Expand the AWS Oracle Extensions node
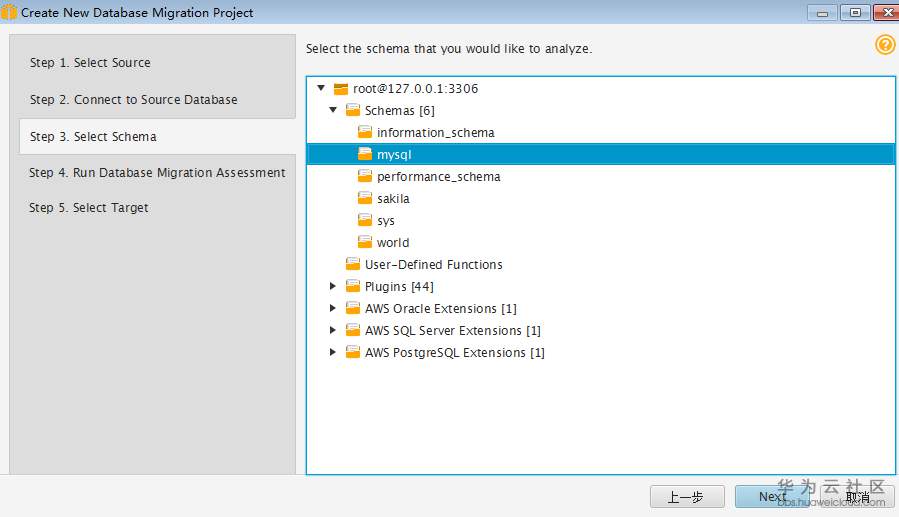Image resolution: width=899 pixels, height=517 pixels. 333,308
